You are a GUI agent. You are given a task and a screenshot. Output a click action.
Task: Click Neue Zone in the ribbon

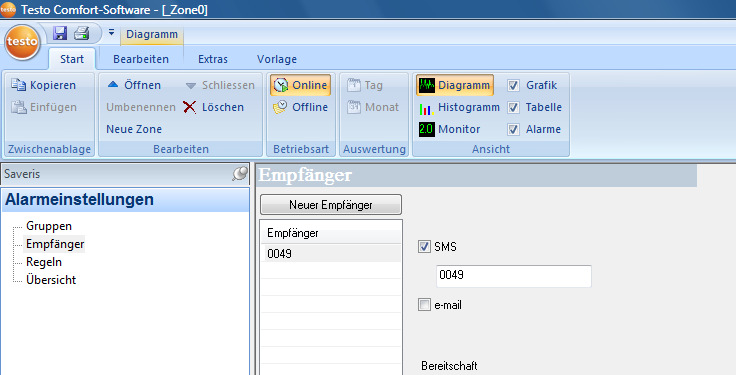134,129
